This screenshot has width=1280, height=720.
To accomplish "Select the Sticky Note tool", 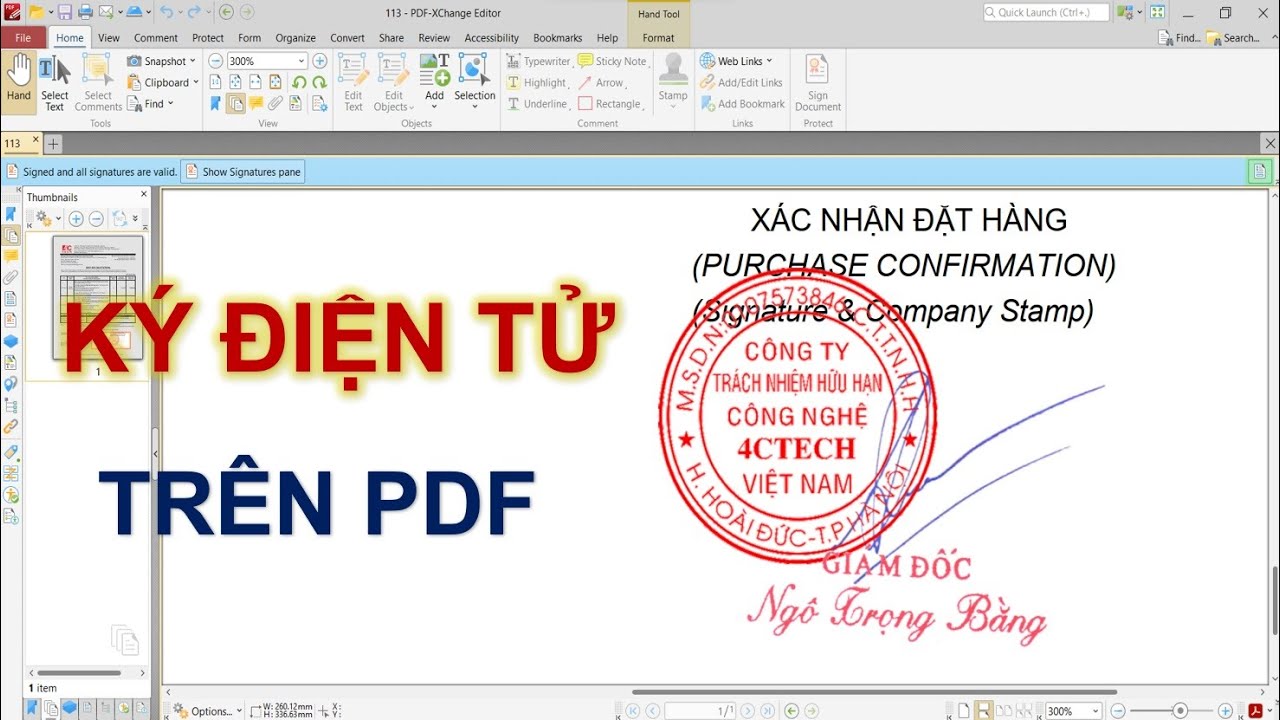I will point(612,61).
